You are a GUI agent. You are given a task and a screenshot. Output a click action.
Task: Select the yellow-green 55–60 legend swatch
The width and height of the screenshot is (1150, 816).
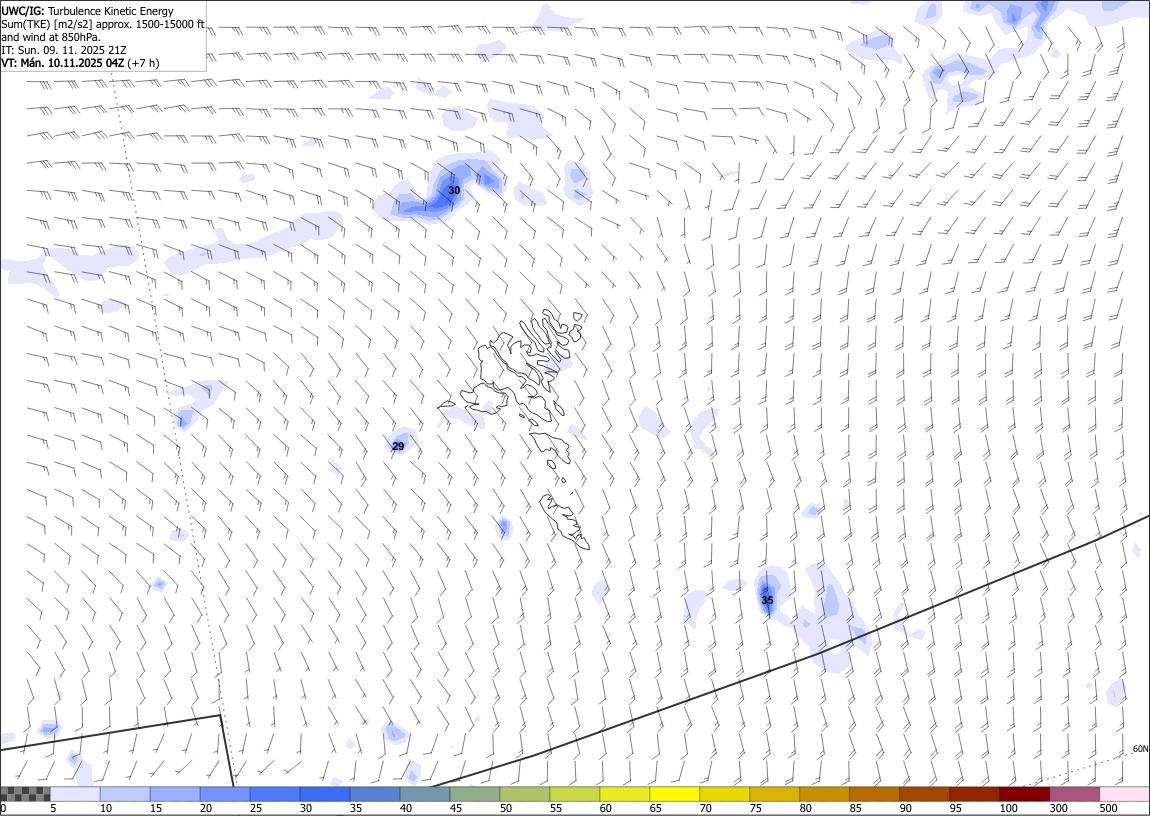tap(574, 794)
